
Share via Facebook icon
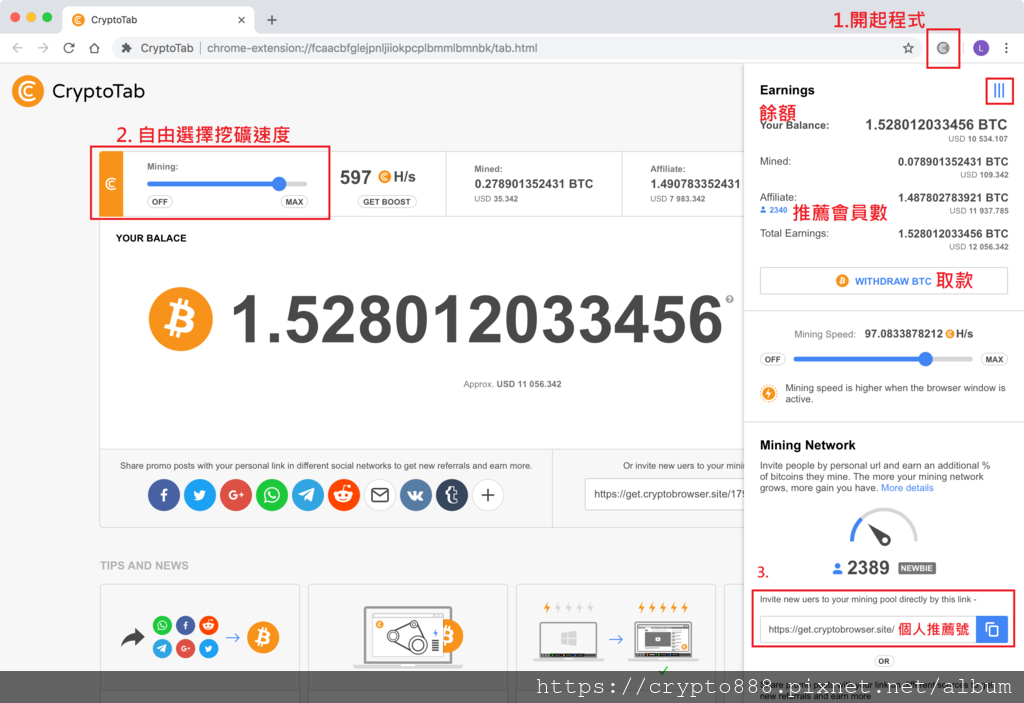(x=164, y=495)
